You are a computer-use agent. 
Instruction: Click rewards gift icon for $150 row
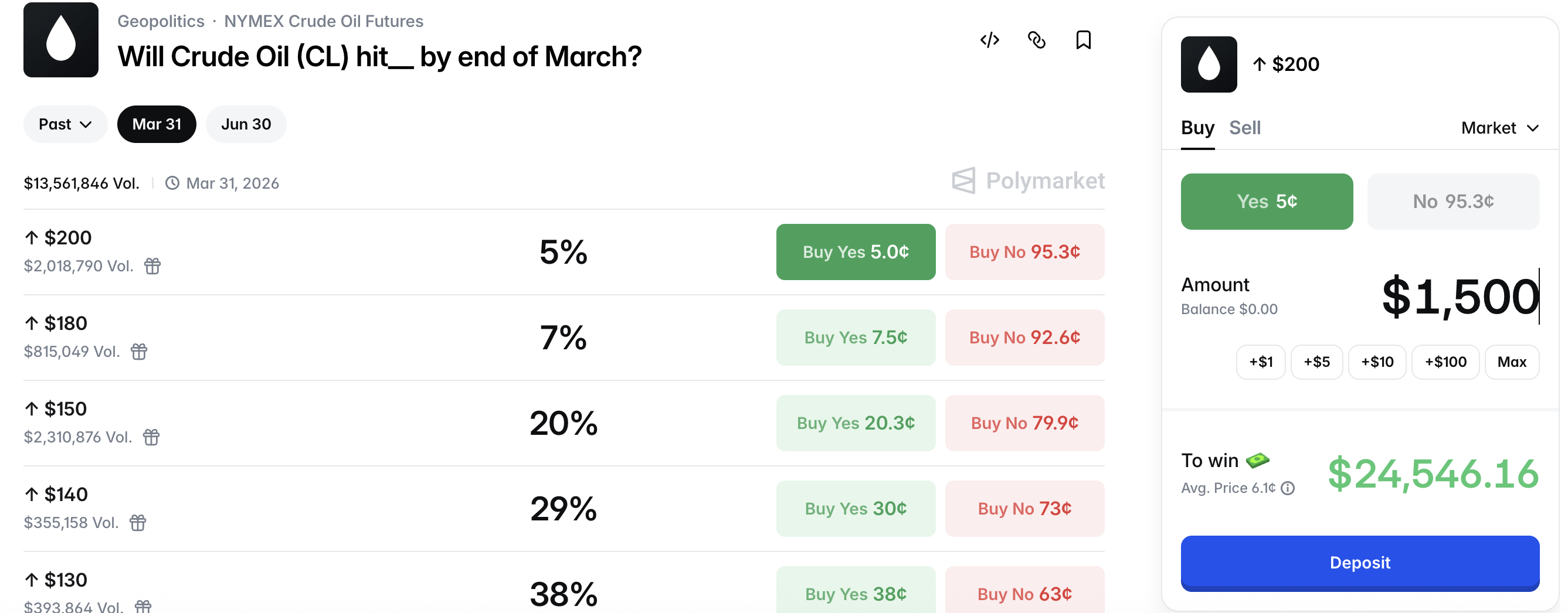[151, 437]
